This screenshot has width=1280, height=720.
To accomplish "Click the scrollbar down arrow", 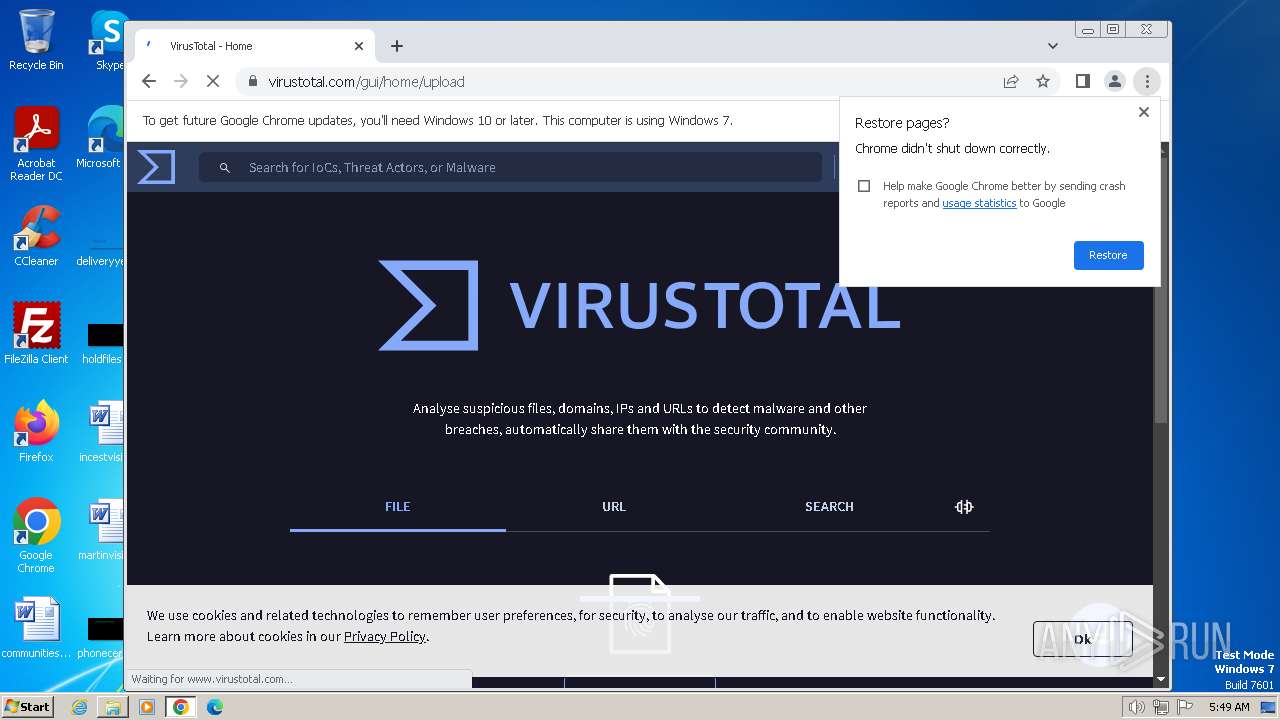I will (1161, 680).
